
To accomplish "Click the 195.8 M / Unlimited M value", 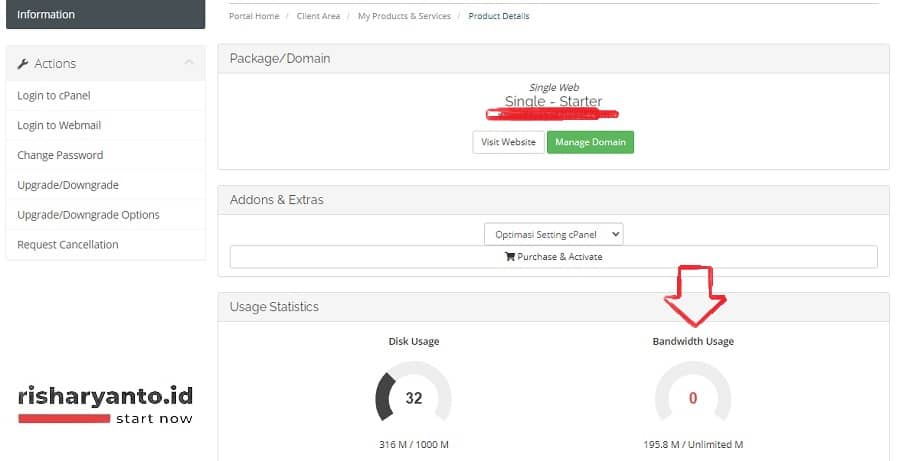I will [693, 444].
